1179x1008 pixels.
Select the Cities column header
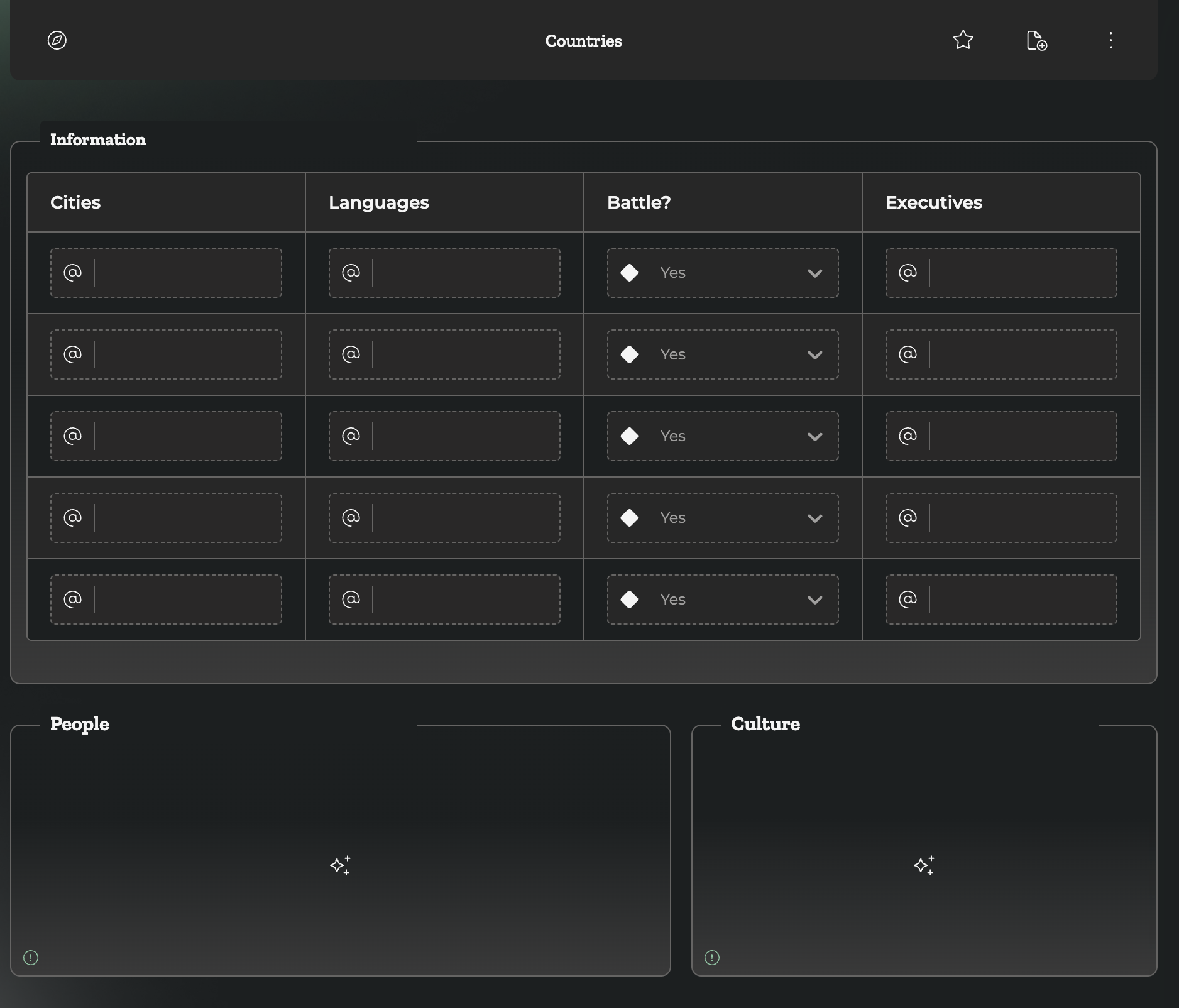(75, 202)
